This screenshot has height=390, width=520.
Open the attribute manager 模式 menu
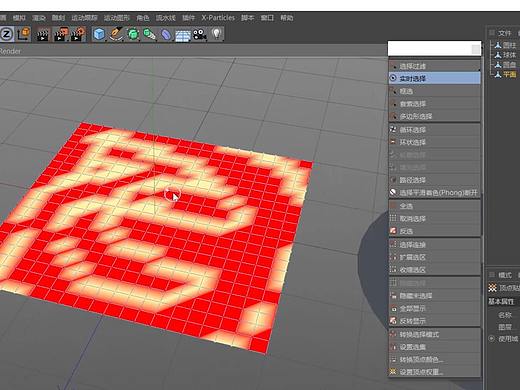pyautogui.click(x=505, y=275)
